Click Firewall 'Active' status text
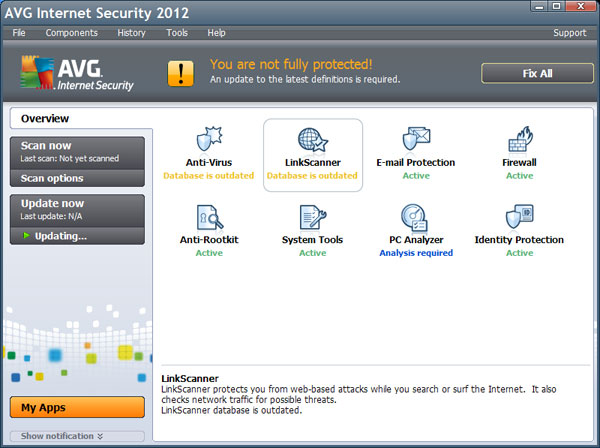This screenshot has width=600, height=448. 520,176
